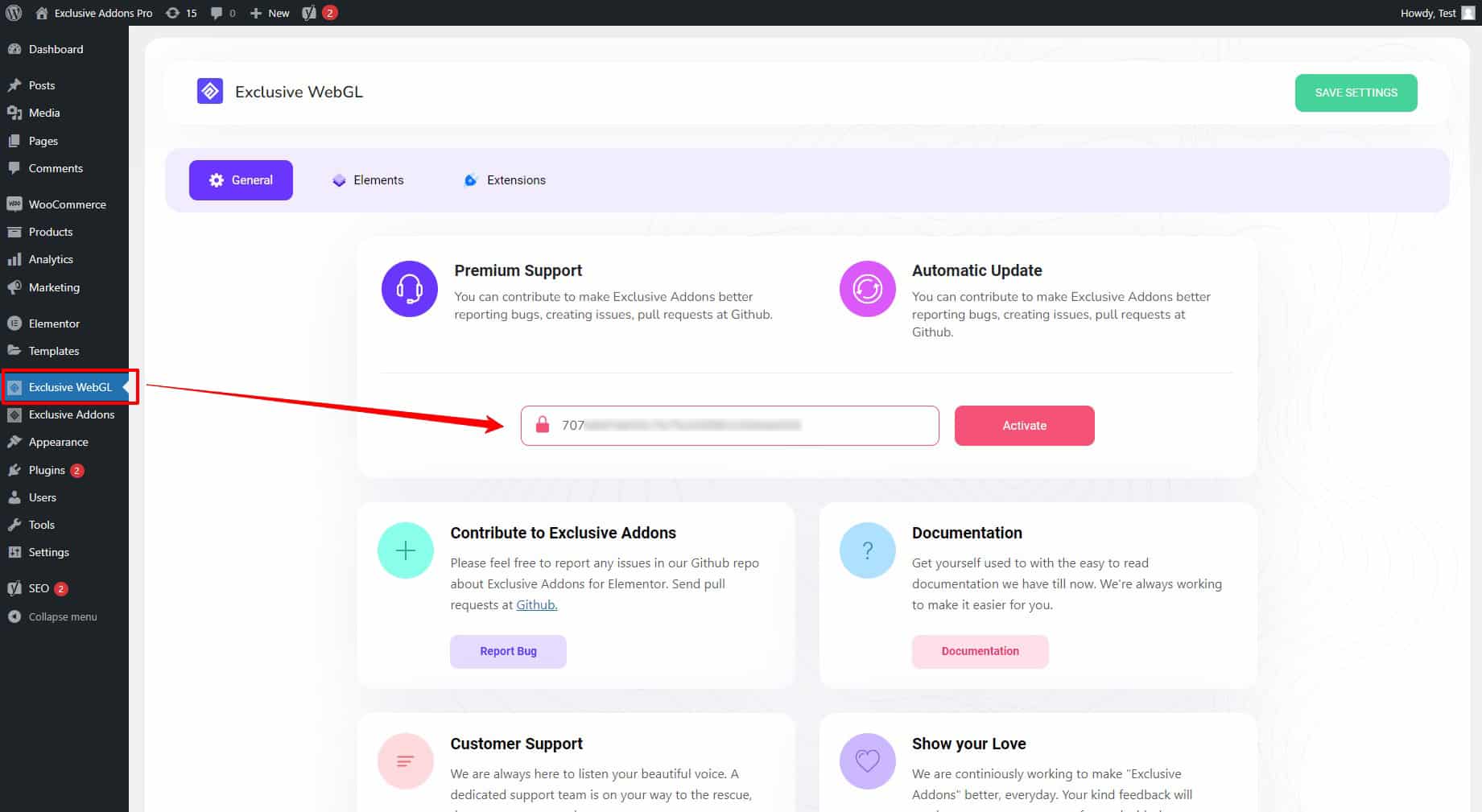Click the Premium Support headset icon
This screenshot has height=812, width=1482.
click(410, 289)
